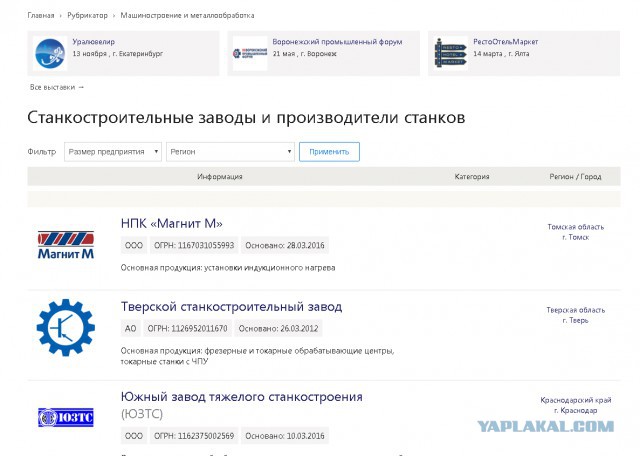640x456 pixels.
Task: Open Тверской станкостроительный завод page
Action: pos(231,307)
